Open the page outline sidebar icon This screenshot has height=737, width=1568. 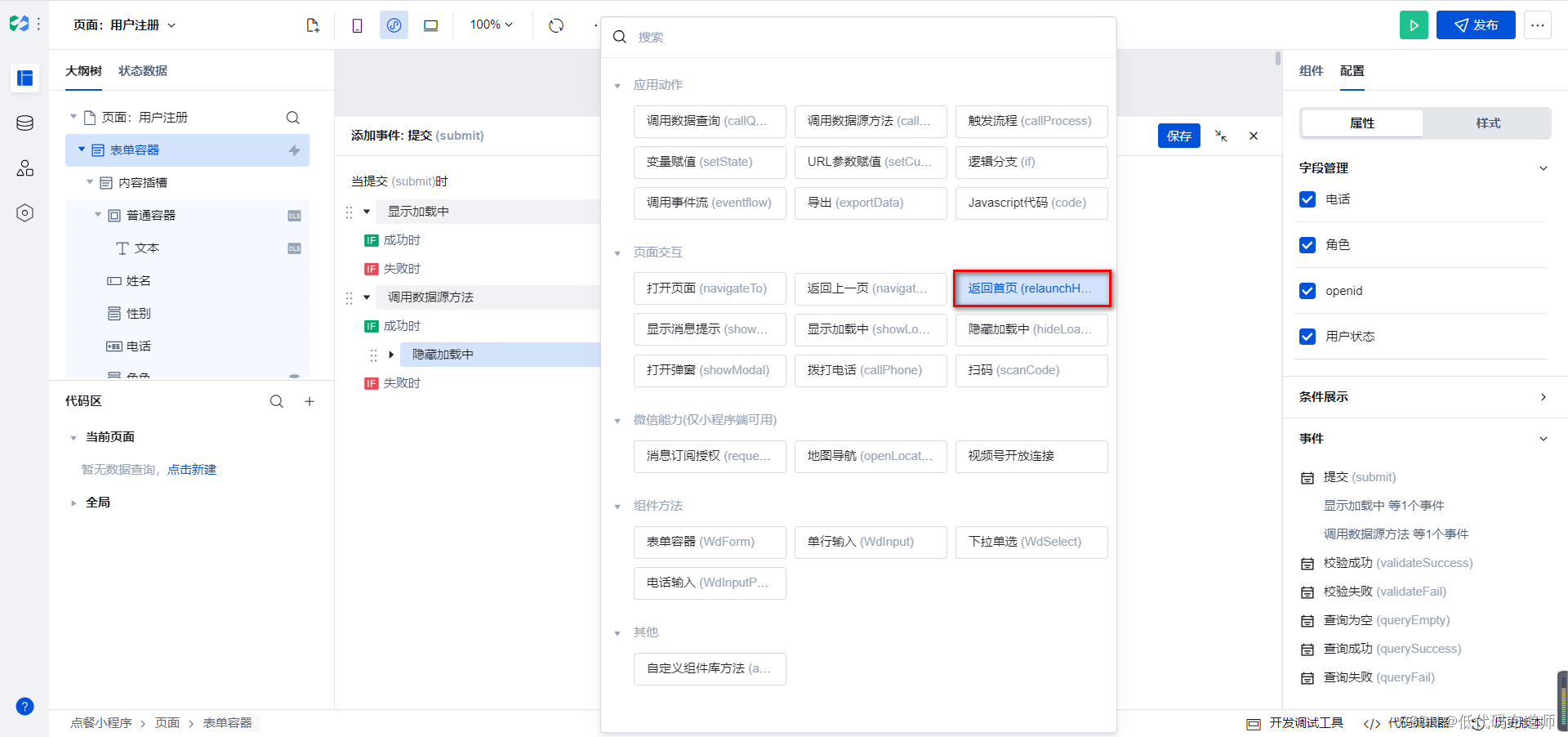click(24, 78)
